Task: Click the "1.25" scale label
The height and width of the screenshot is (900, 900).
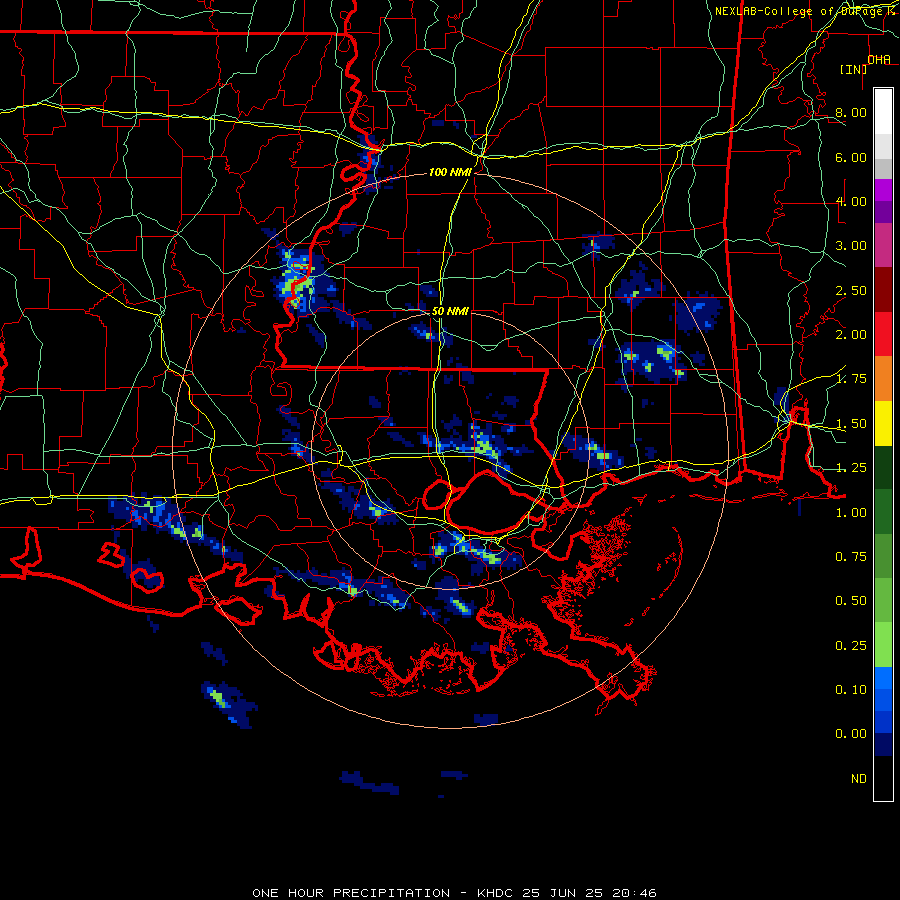Action: point(851,468)
